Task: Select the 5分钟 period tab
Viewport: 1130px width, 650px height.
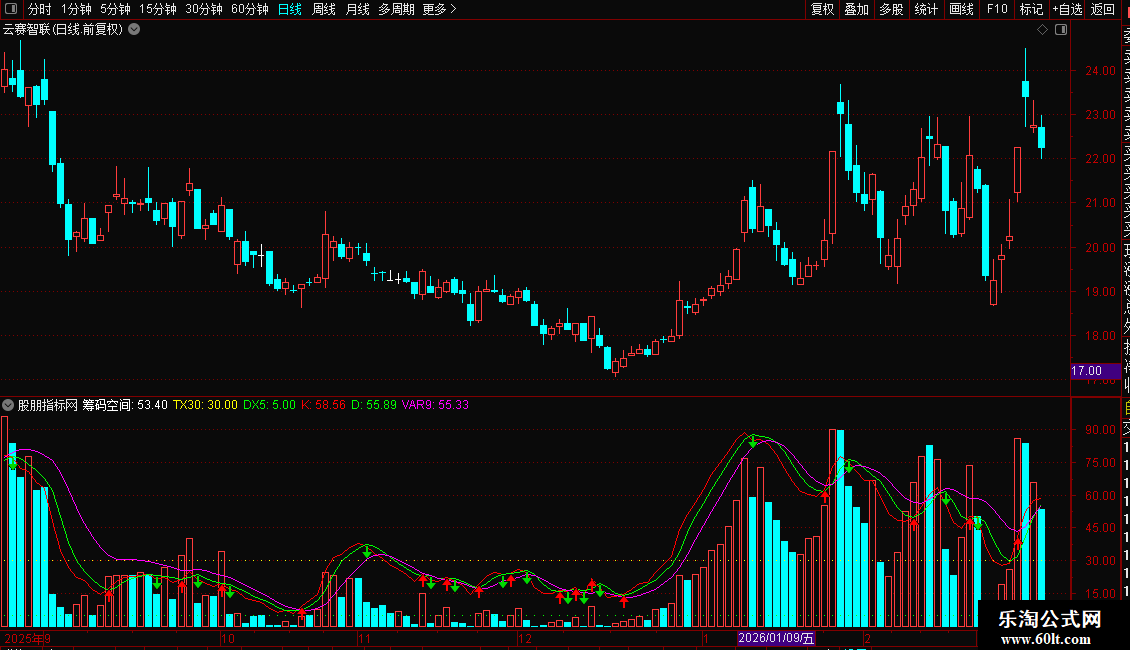Action: [115, 9]
